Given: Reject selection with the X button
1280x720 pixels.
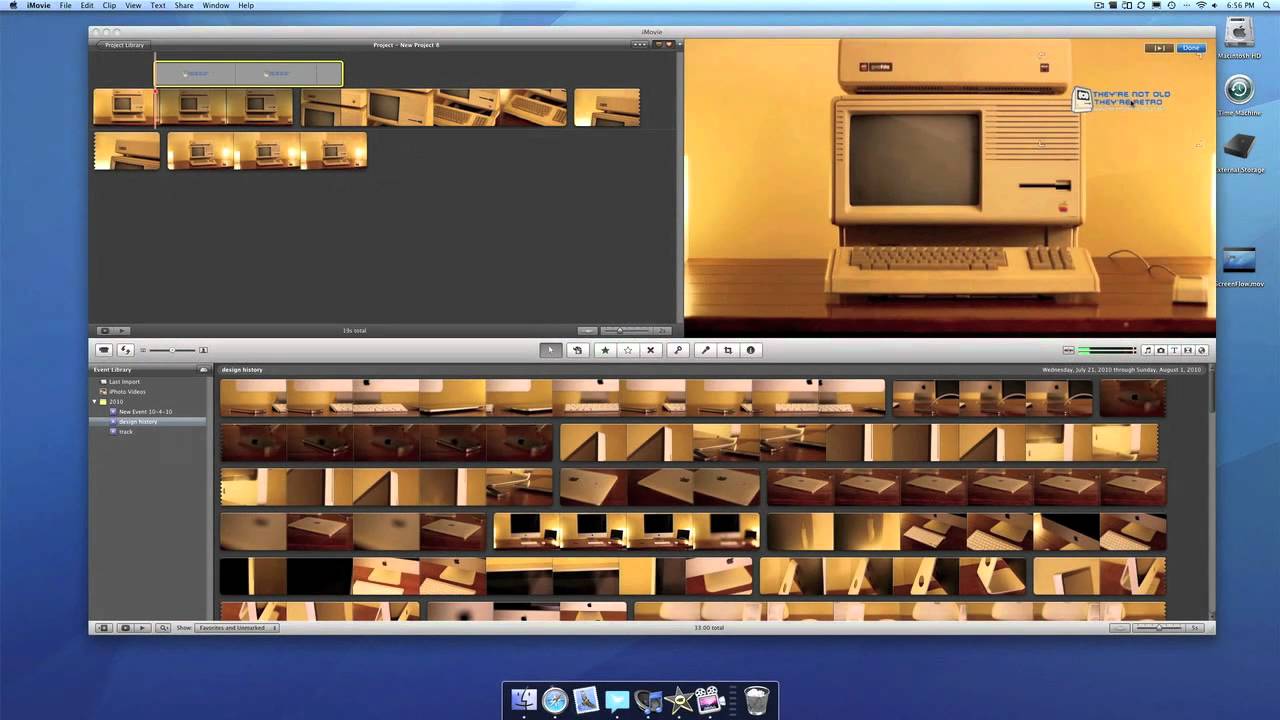Looking at the screenshot, I should point(650,350).
